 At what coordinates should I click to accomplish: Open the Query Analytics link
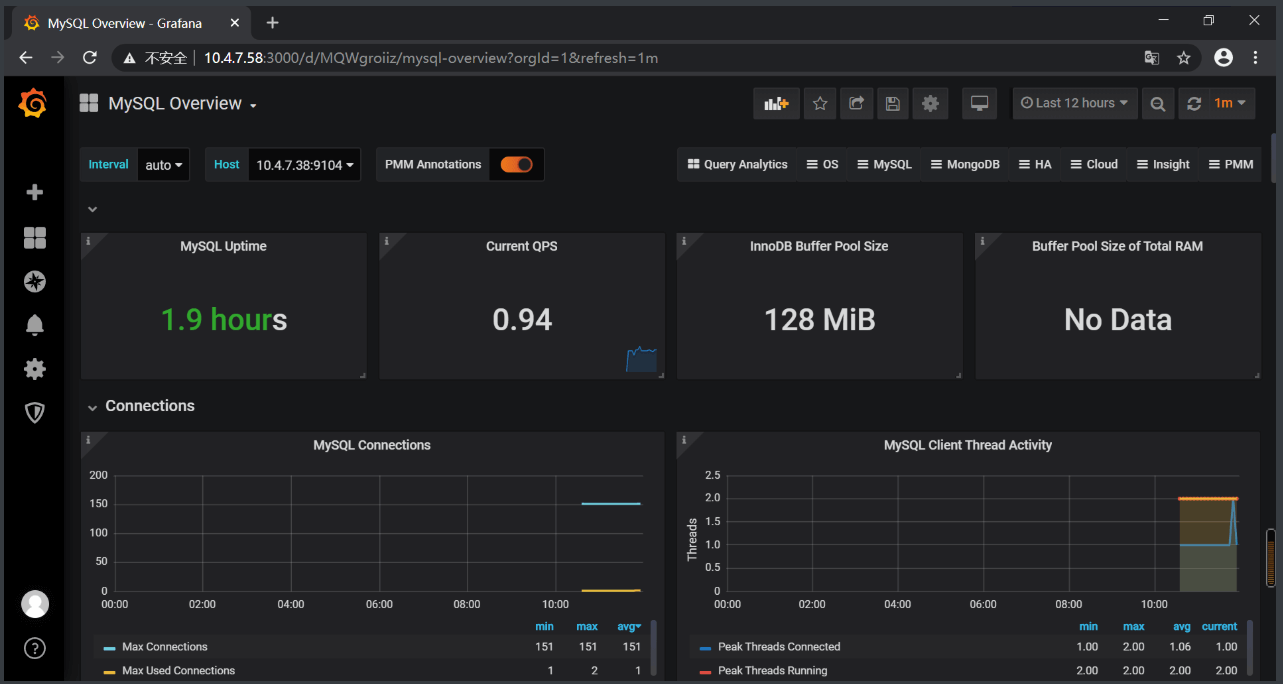pyautogui.click(x=737, y=165)
